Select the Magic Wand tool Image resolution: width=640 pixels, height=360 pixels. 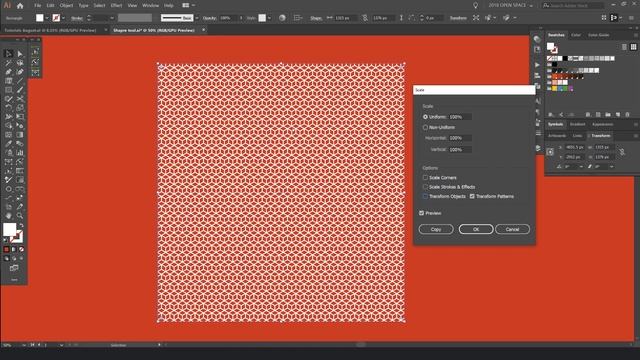tap(8, 63)
